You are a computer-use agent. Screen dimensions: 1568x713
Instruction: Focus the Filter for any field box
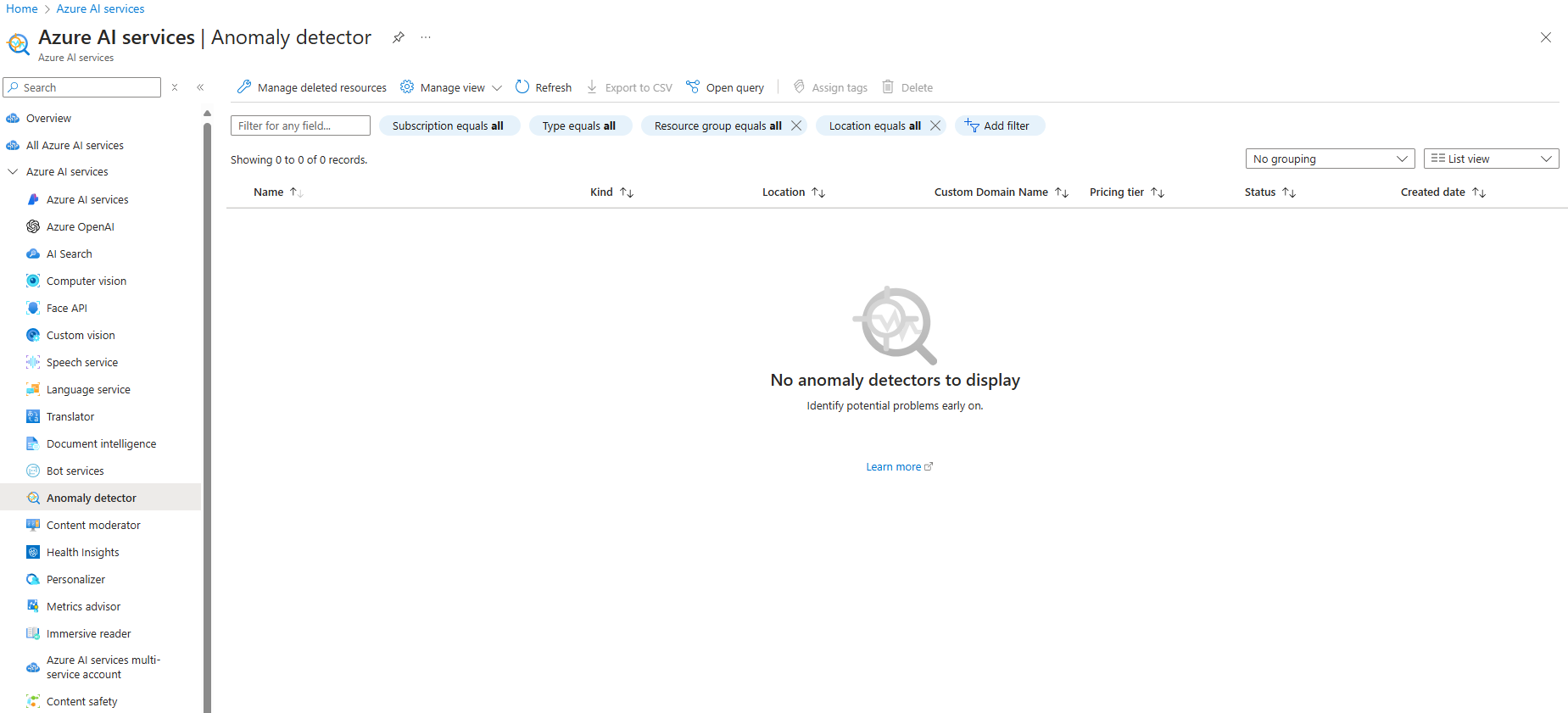pyautogui.click(x=300, y=125)
